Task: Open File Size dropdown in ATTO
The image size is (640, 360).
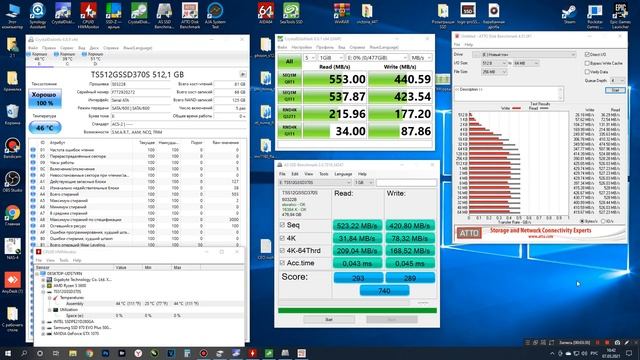Action: [494, 72]
